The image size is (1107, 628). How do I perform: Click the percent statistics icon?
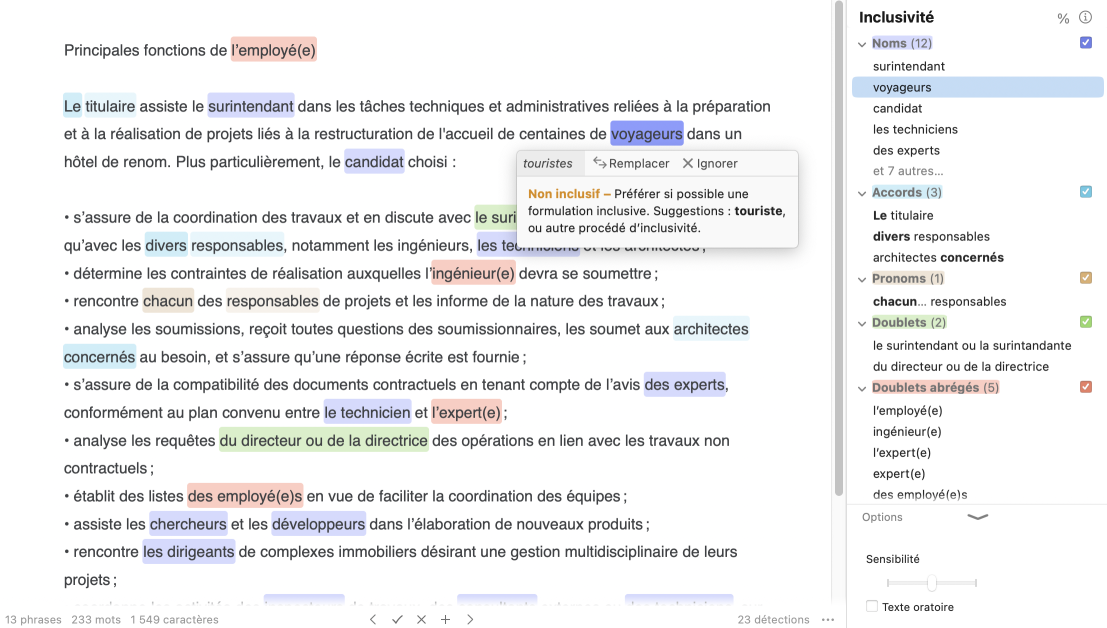(x=1063, y=18)
